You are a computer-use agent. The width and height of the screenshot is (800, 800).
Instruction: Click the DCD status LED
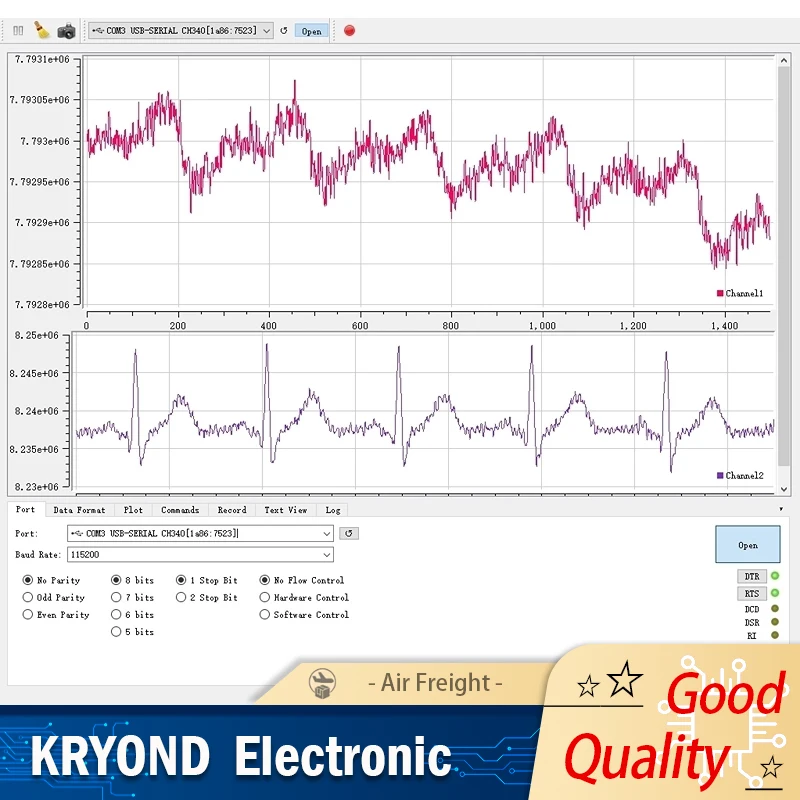pos(775,609)
